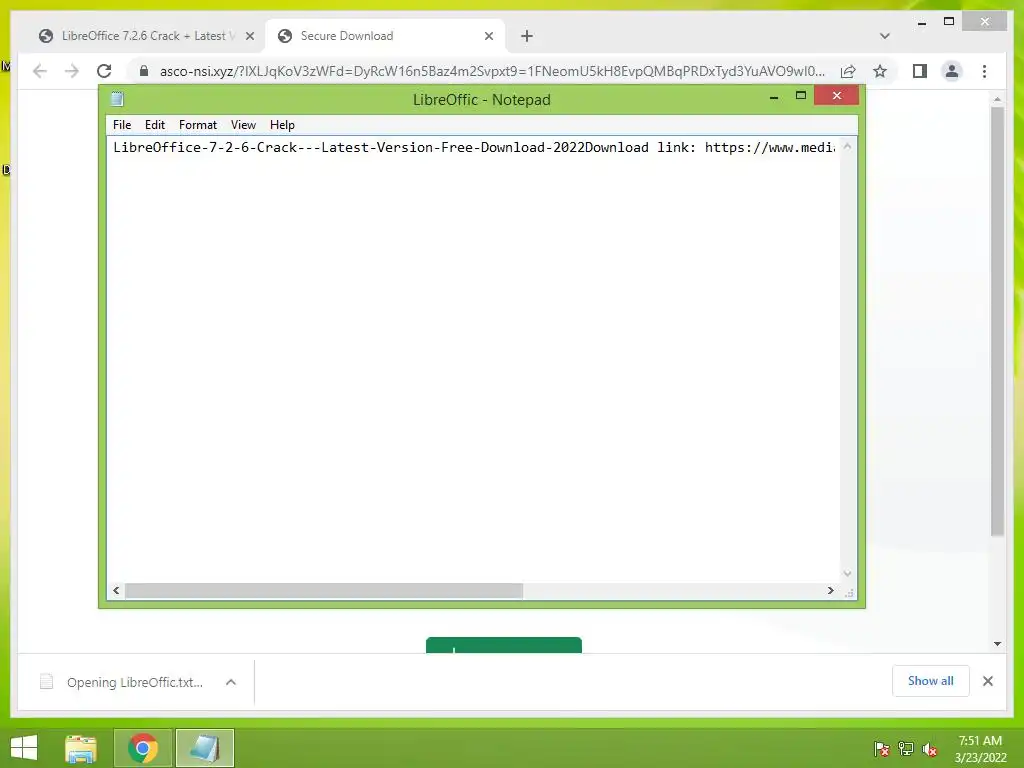The image size is (1024, 768).
Task: Open the clock showing 7:51 AM
Action: [x=980, y=749]
